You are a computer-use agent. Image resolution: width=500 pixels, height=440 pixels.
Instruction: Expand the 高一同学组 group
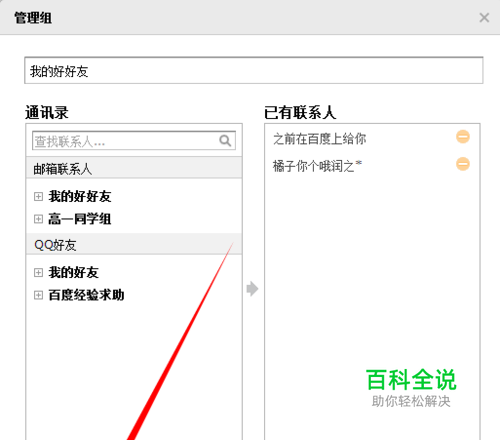[38, 219]
